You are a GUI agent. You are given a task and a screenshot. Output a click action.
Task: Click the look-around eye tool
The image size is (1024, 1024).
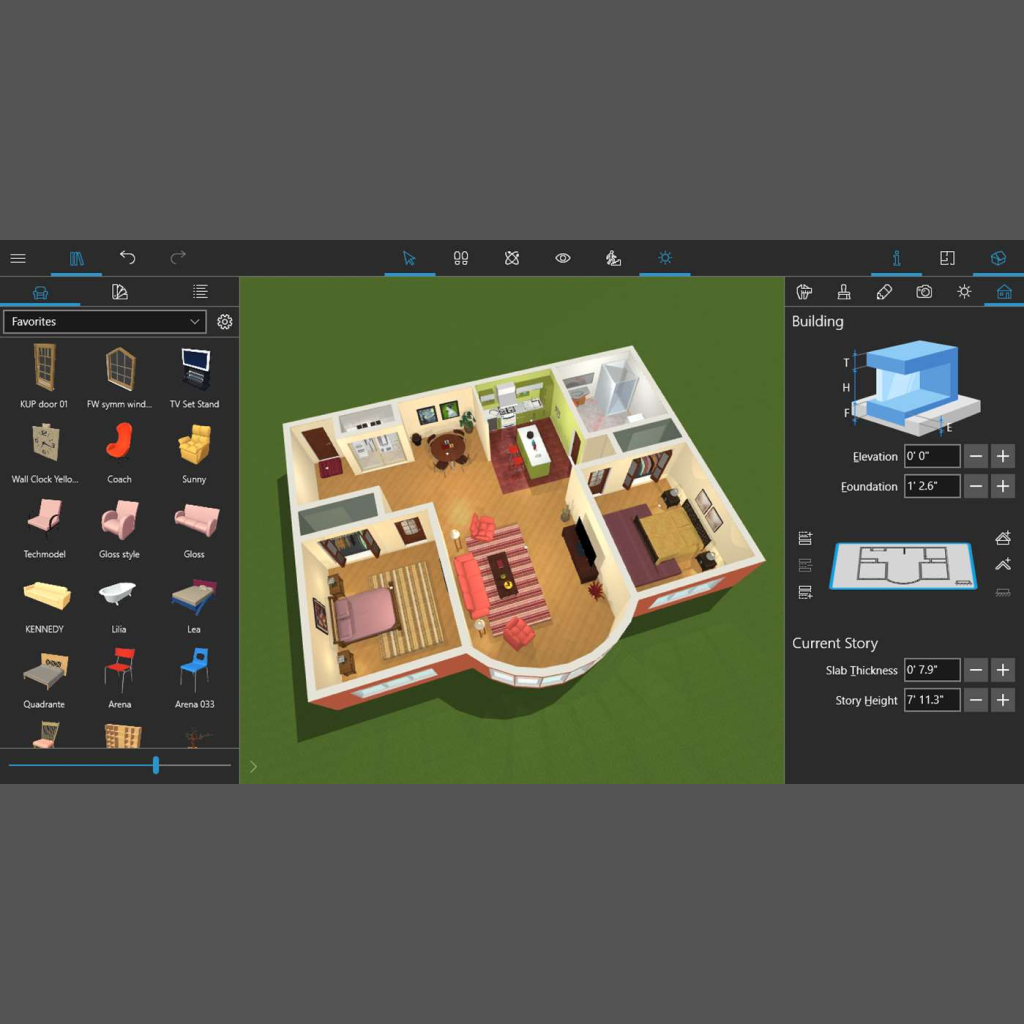click(x=563, y=258)
